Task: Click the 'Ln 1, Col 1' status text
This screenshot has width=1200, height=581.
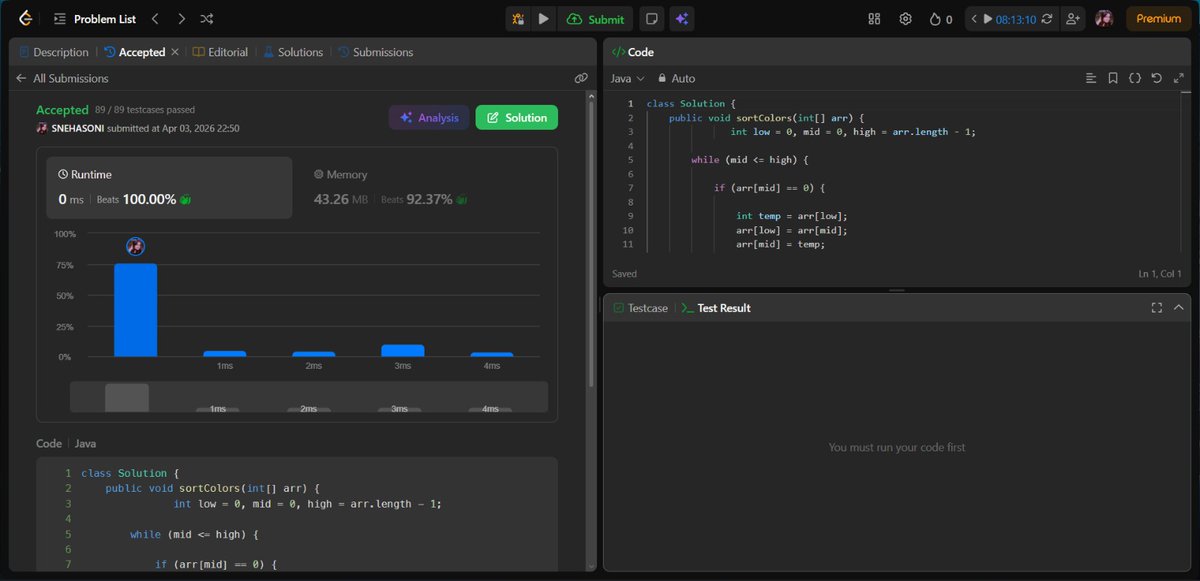Action: [x=1160, y=273]
